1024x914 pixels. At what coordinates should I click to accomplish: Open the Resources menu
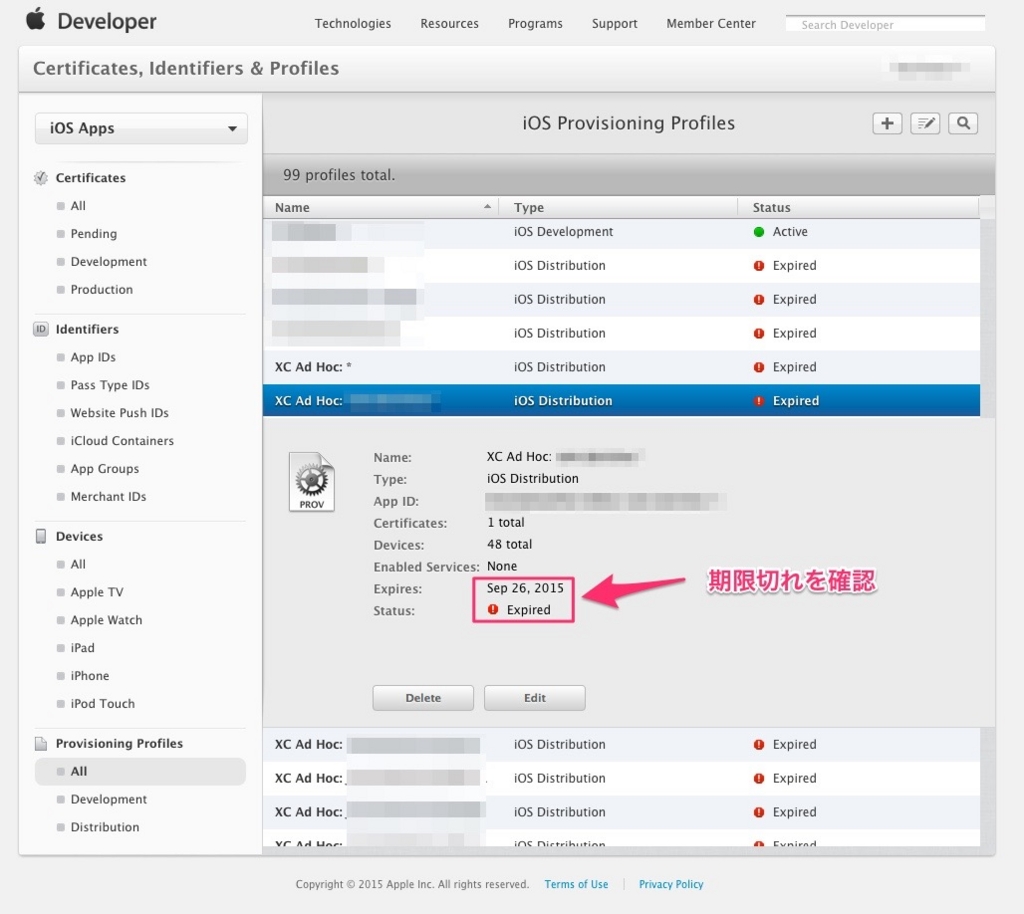[449, 24]
